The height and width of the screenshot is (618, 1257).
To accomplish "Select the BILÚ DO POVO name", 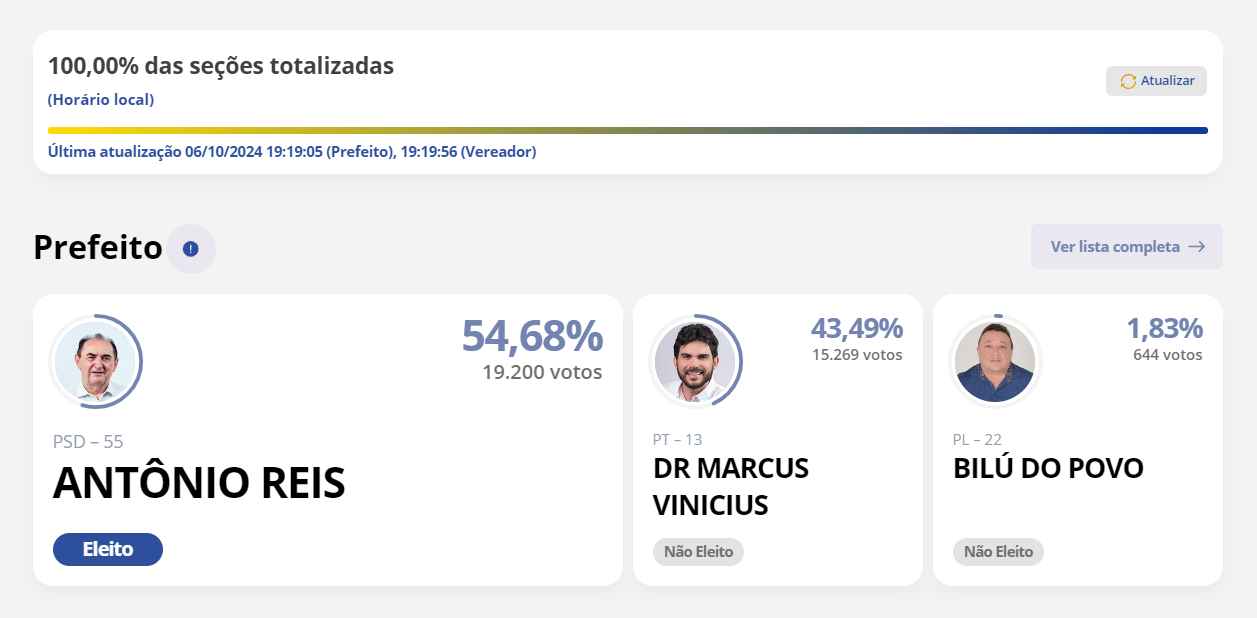I will (1048, 468).
